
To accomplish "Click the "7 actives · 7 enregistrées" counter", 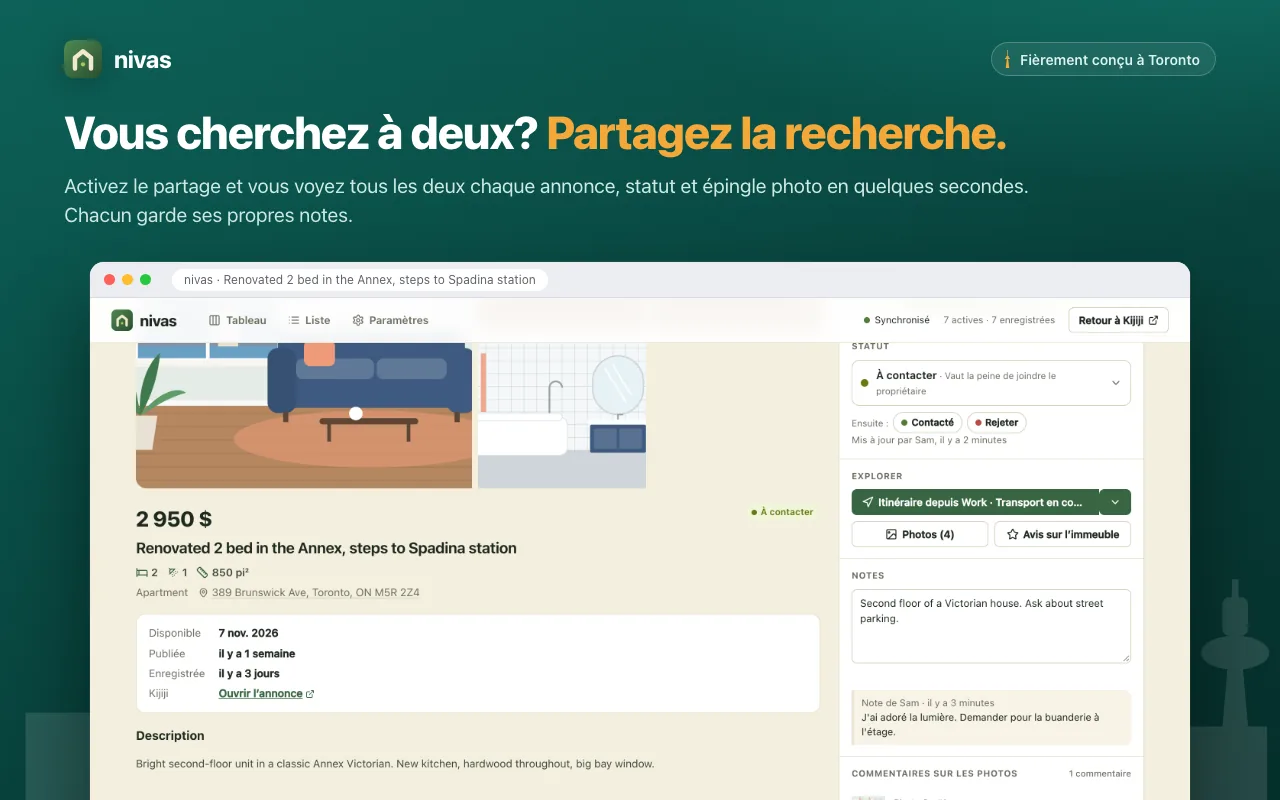I will [x=999, y=320].
